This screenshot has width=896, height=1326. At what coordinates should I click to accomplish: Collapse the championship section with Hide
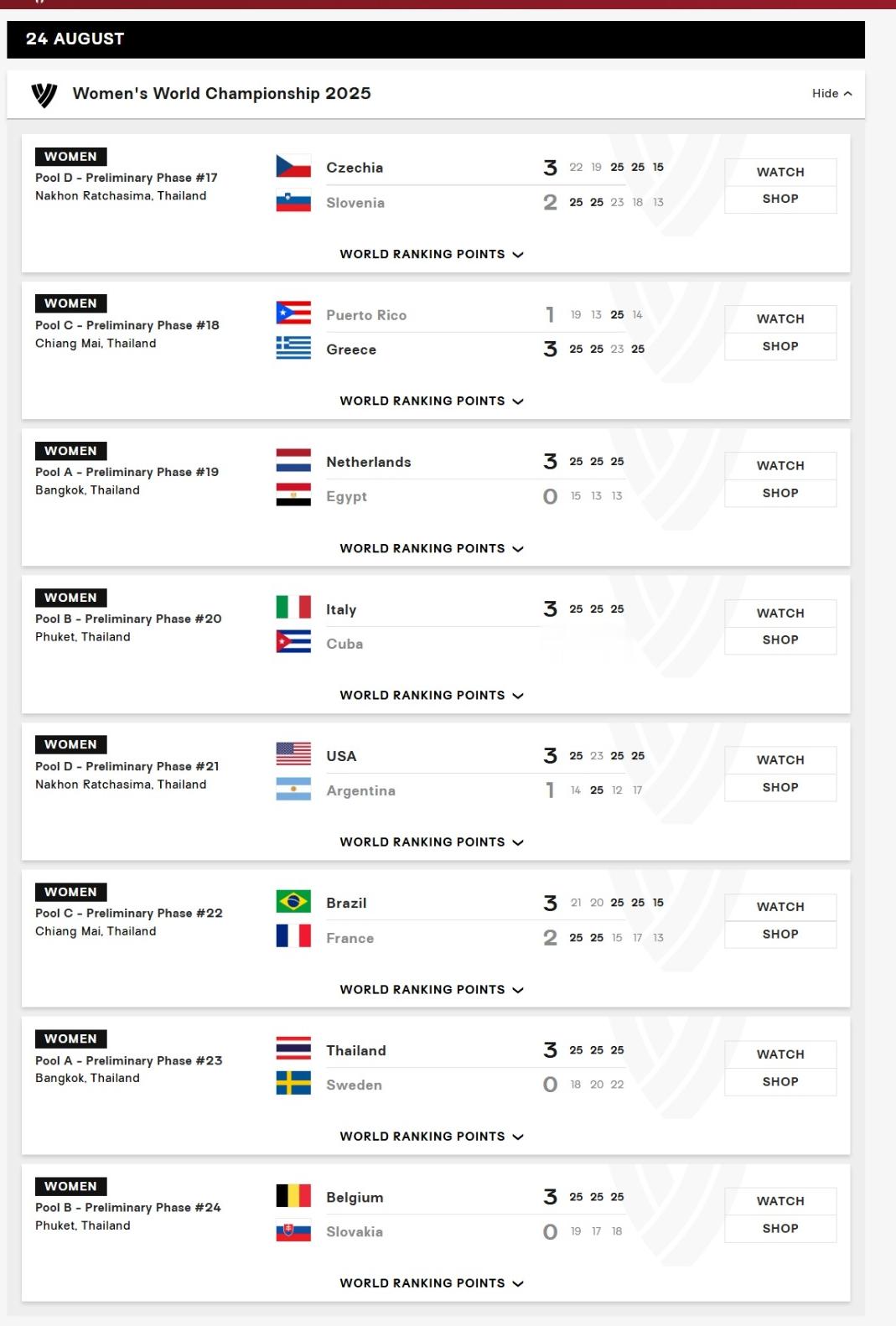pyautogui.click(x=831, y=94)
